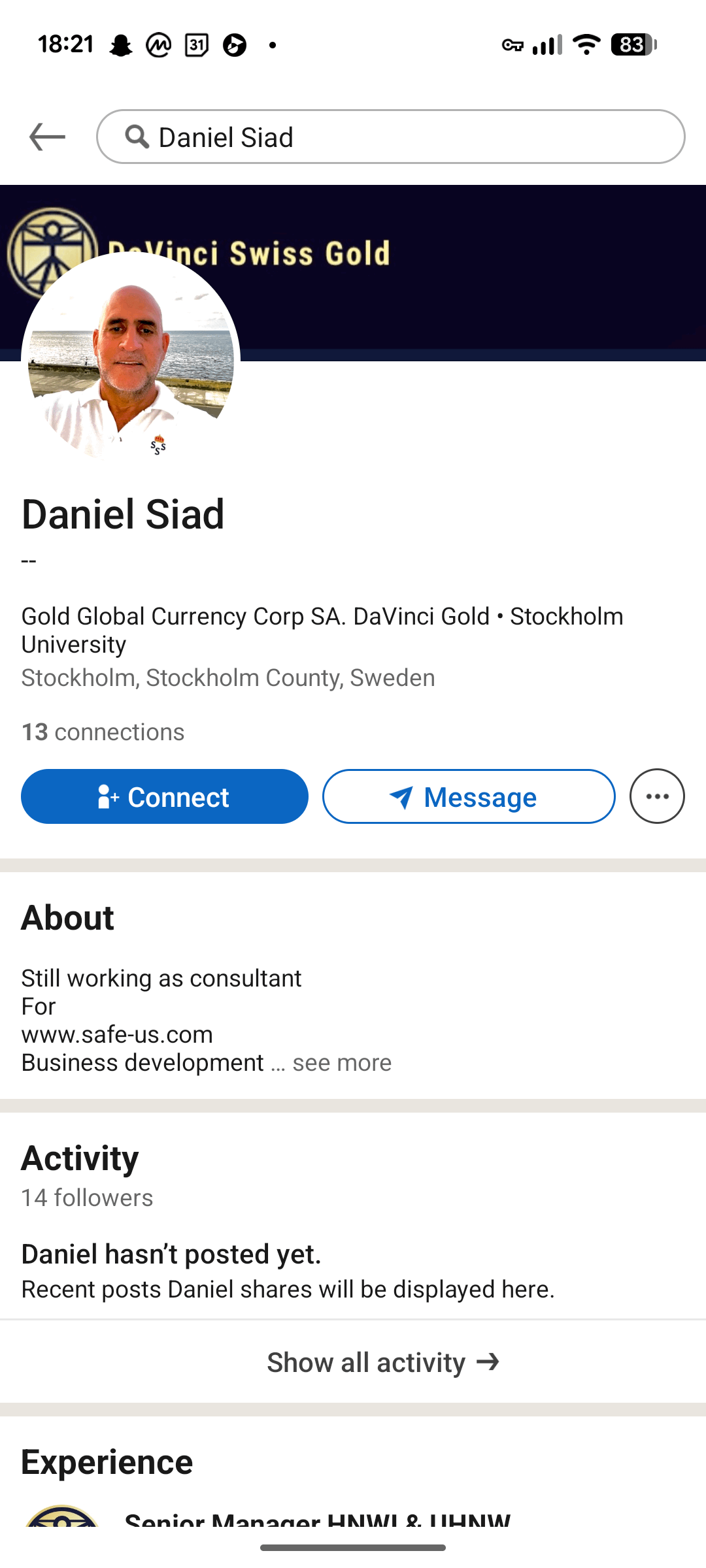
Task: Tap the Wi-Fi icon in status bar
Action: coord(586,45)
